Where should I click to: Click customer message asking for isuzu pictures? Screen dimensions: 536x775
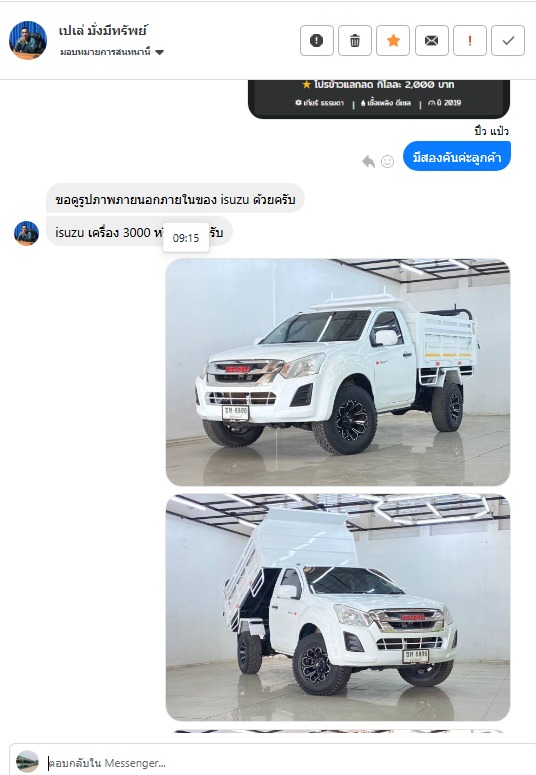point(175,199)
